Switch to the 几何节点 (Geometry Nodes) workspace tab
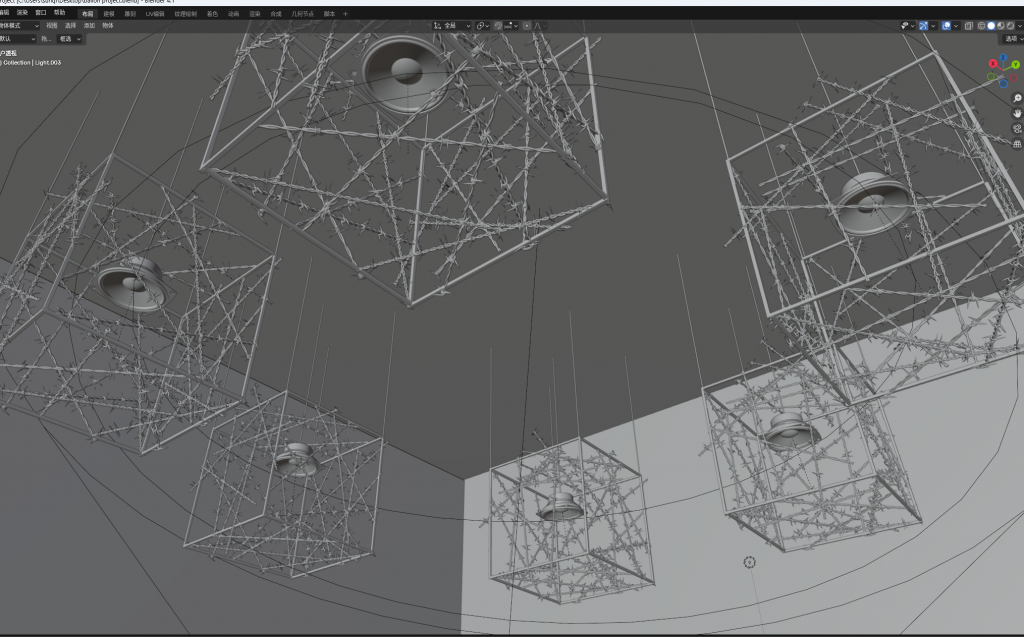The image size is (1024, 637). [x=302, y=14]
